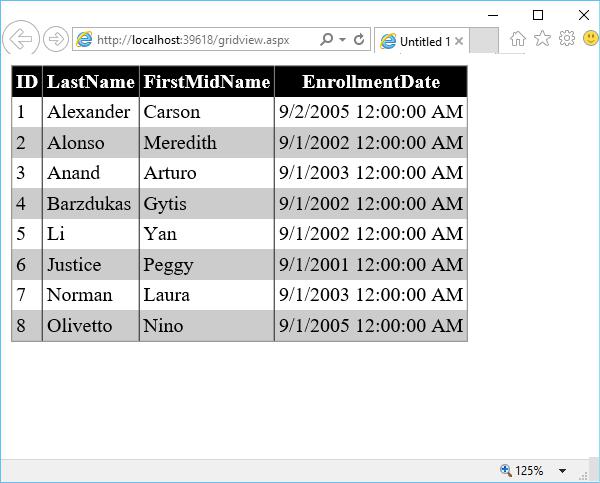Click the search magnifier in address bar
This screenshot has width=600, height=483.
326,40
